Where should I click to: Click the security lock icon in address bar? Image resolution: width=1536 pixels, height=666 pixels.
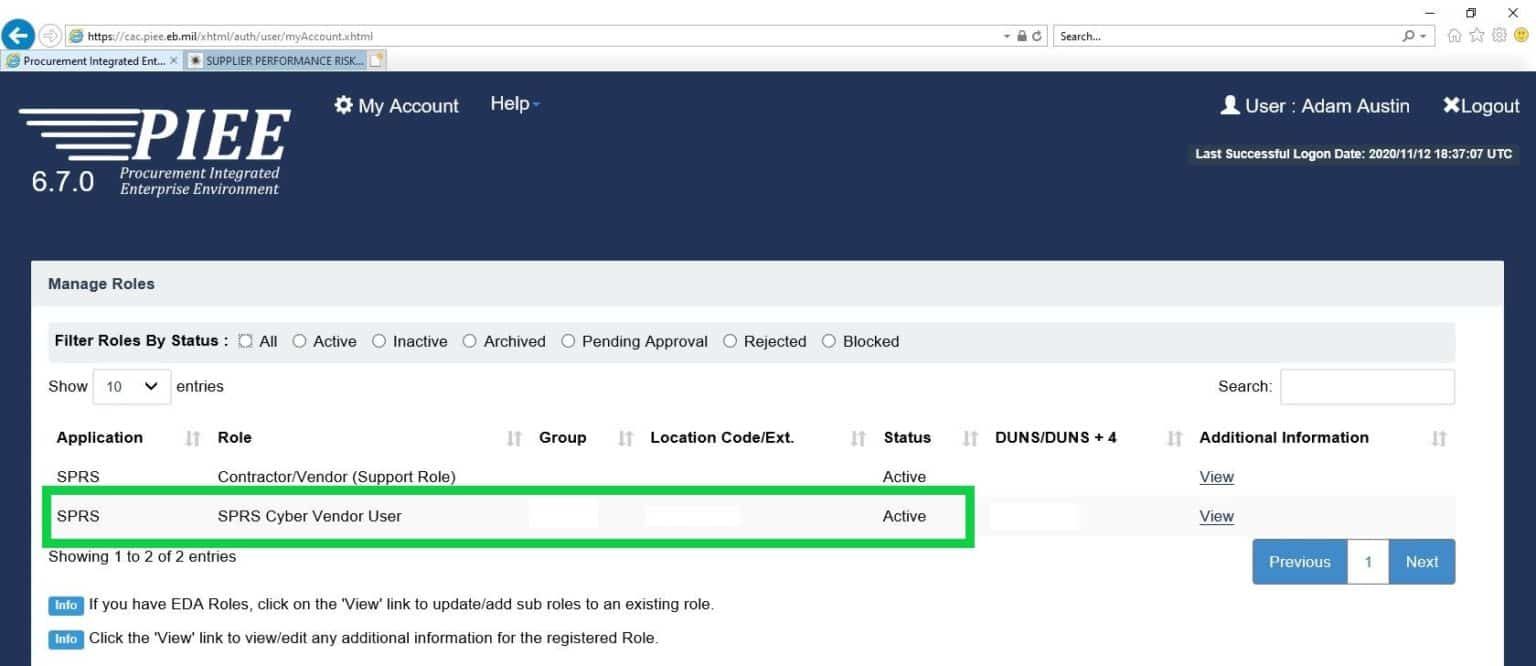point(1022,36)
